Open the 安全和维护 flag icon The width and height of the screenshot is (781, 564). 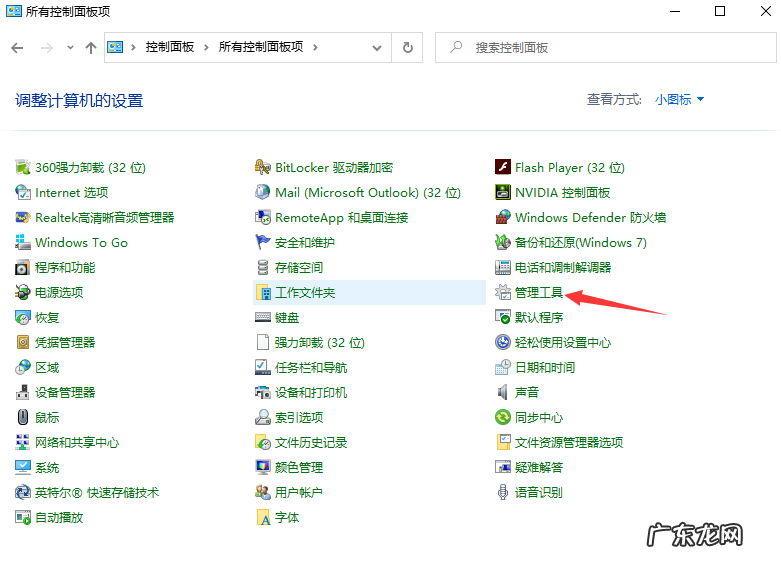(x=262, y=242)
